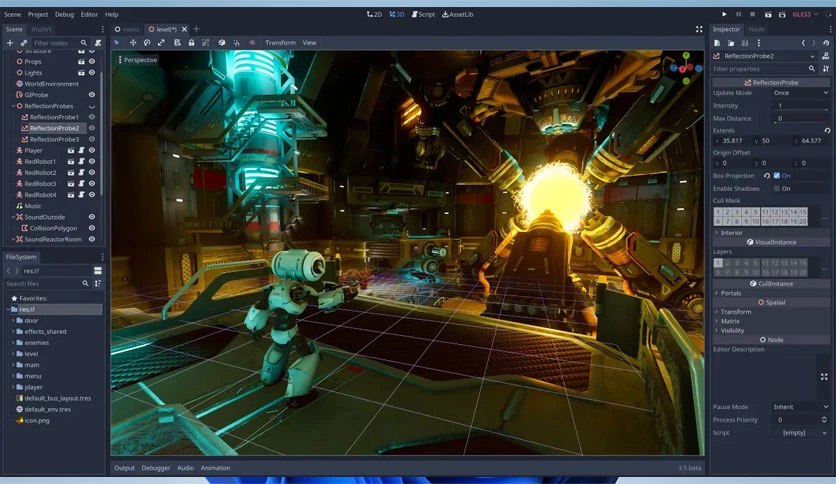
Task: Revert Extents to default with reset arrow
Action: [x=827, y=131]
